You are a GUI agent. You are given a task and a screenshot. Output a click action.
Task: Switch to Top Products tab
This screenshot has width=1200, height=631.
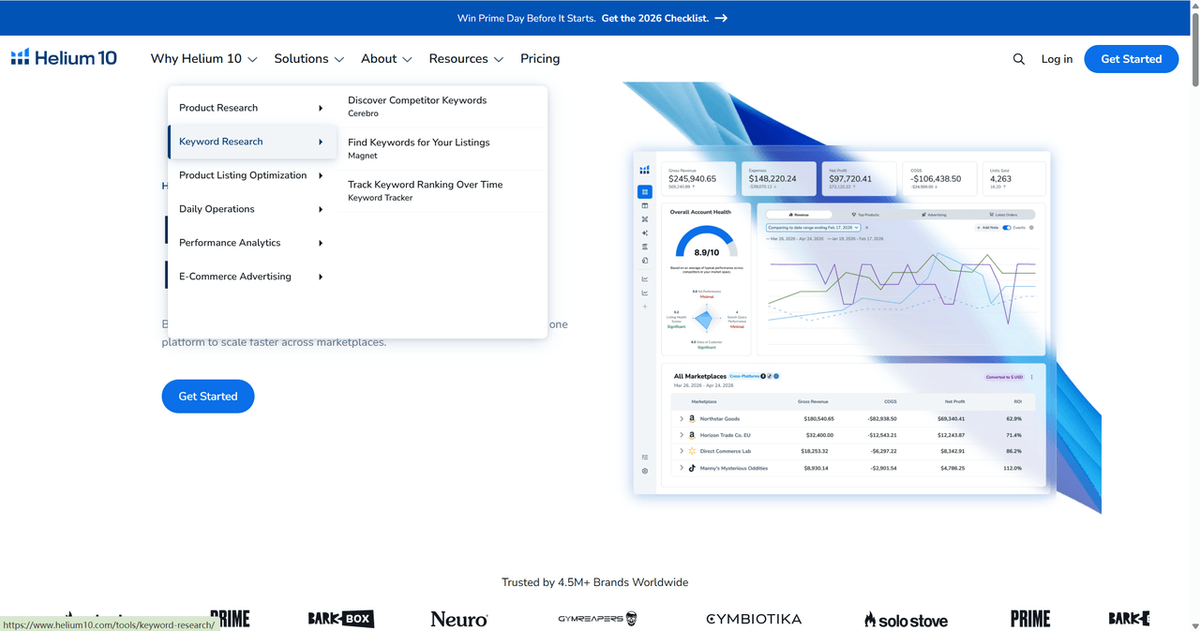866,214
